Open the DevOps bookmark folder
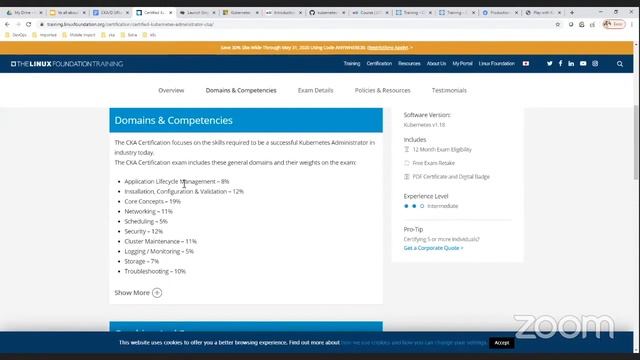640x360 pixels. click(x=16, y=35)
